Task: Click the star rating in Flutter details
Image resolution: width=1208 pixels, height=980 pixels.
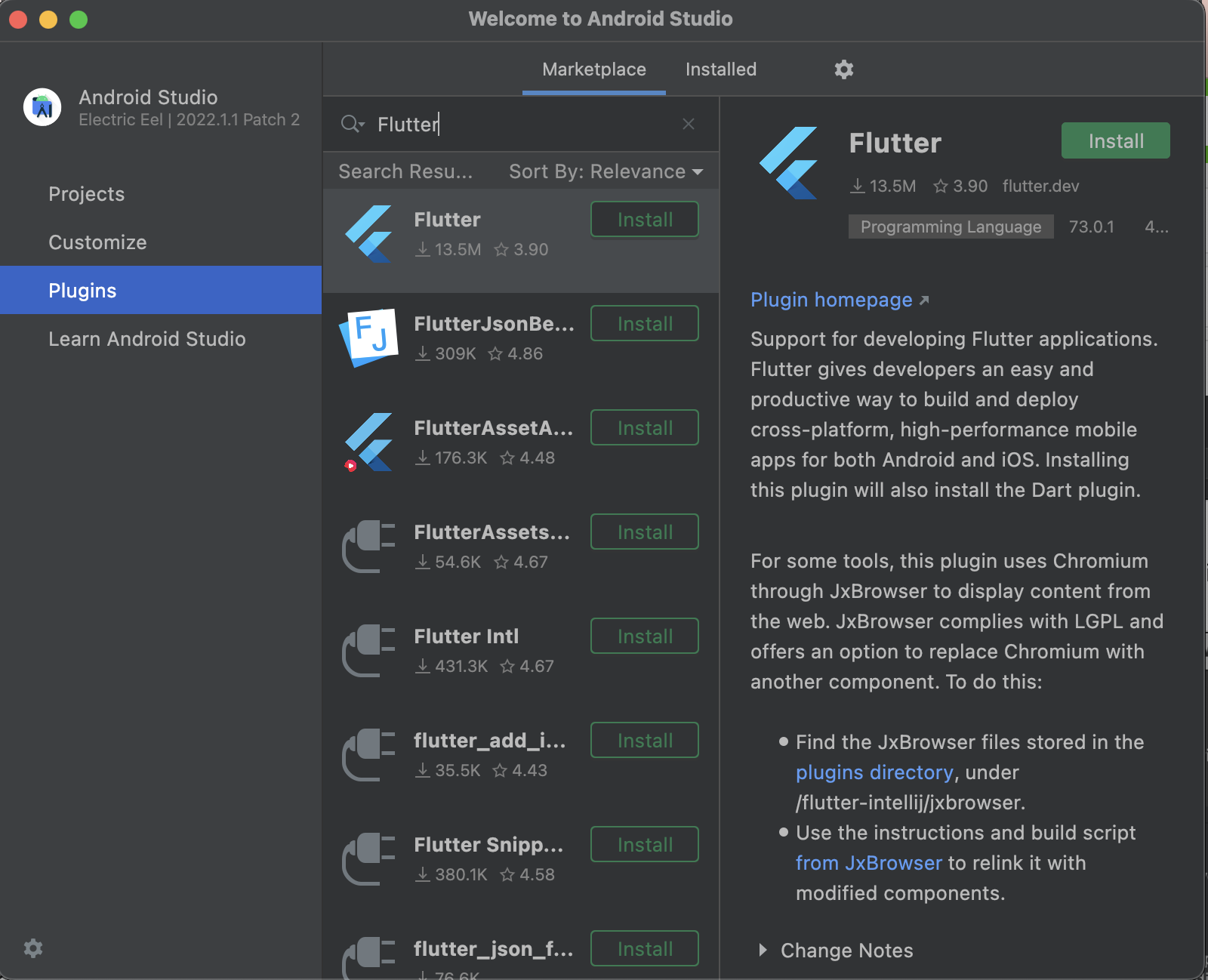Action: 960,186
